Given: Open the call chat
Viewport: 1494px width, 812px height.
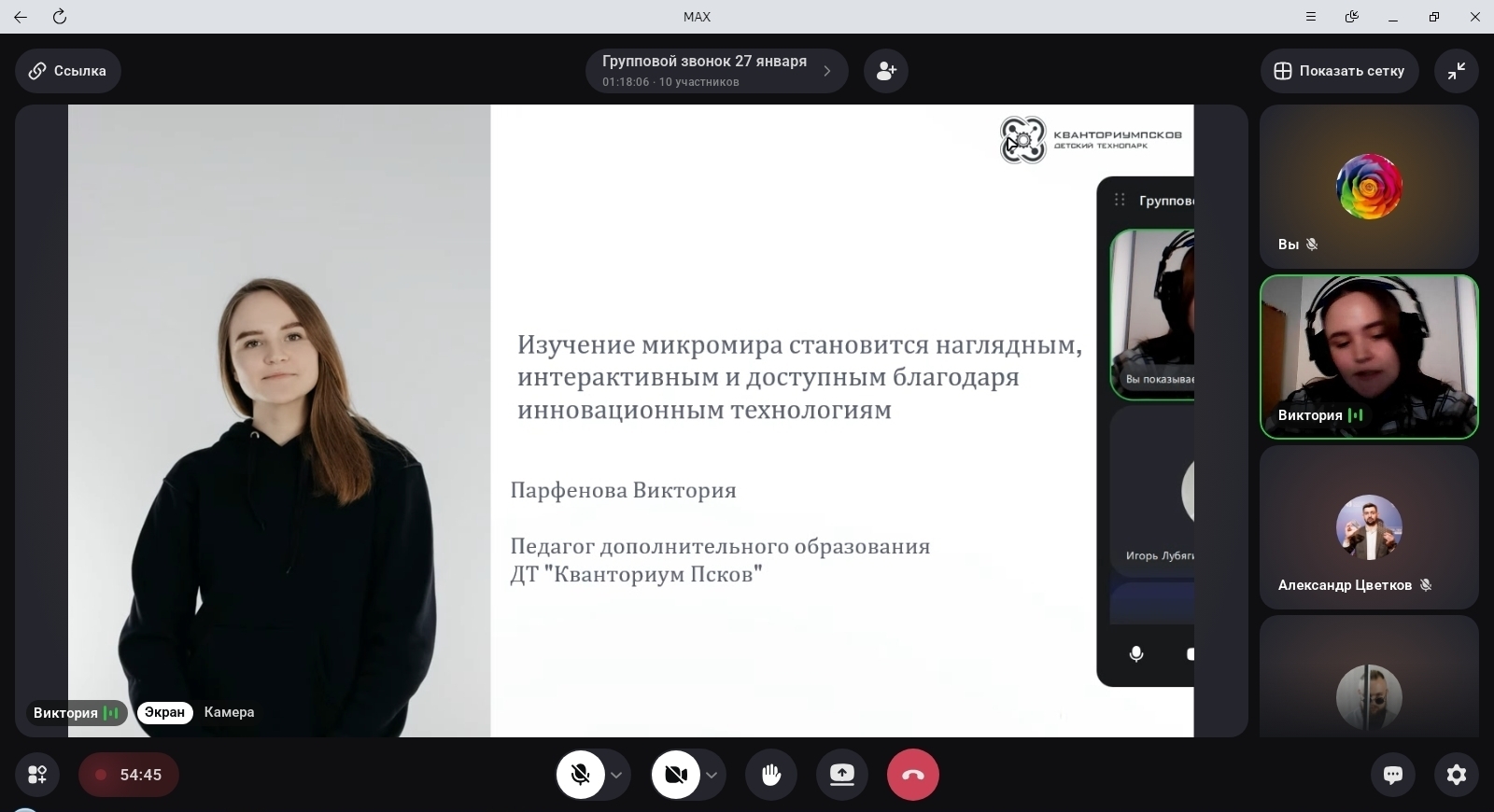Looking at the screenshot, I should 1393,775.
